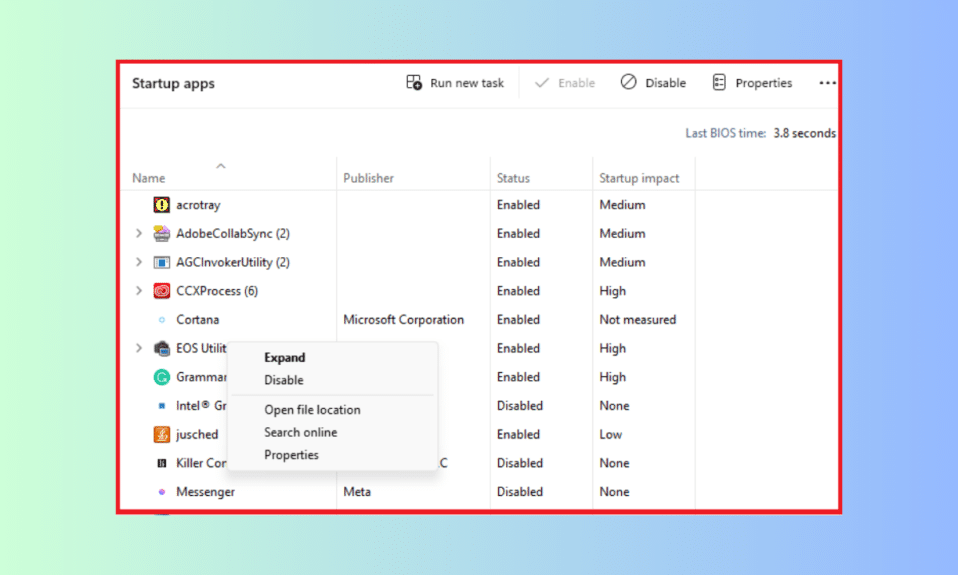The height and width of the screenshot is (575, 958).
Task: Click the Disable circle-slash icon in toolbar
Action: (x=628, y=82)
